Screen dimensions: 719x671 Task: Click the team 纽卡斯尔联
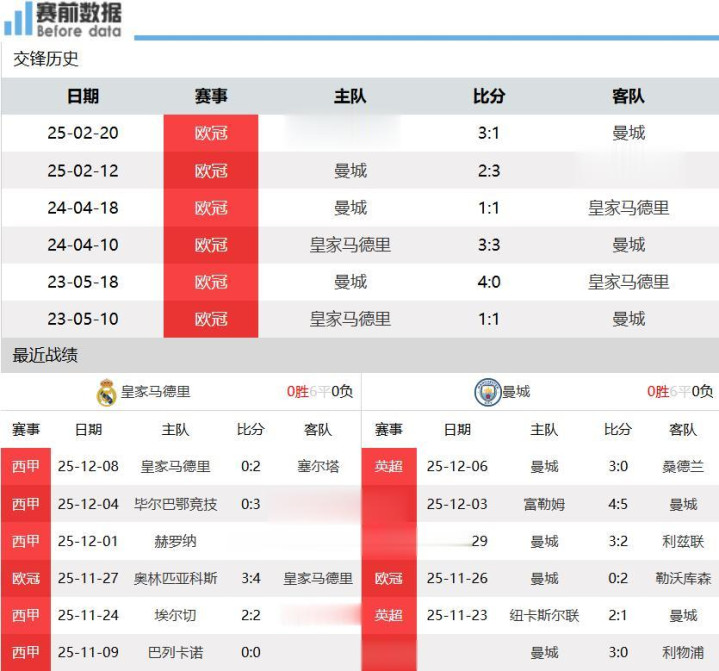[544, 615]
